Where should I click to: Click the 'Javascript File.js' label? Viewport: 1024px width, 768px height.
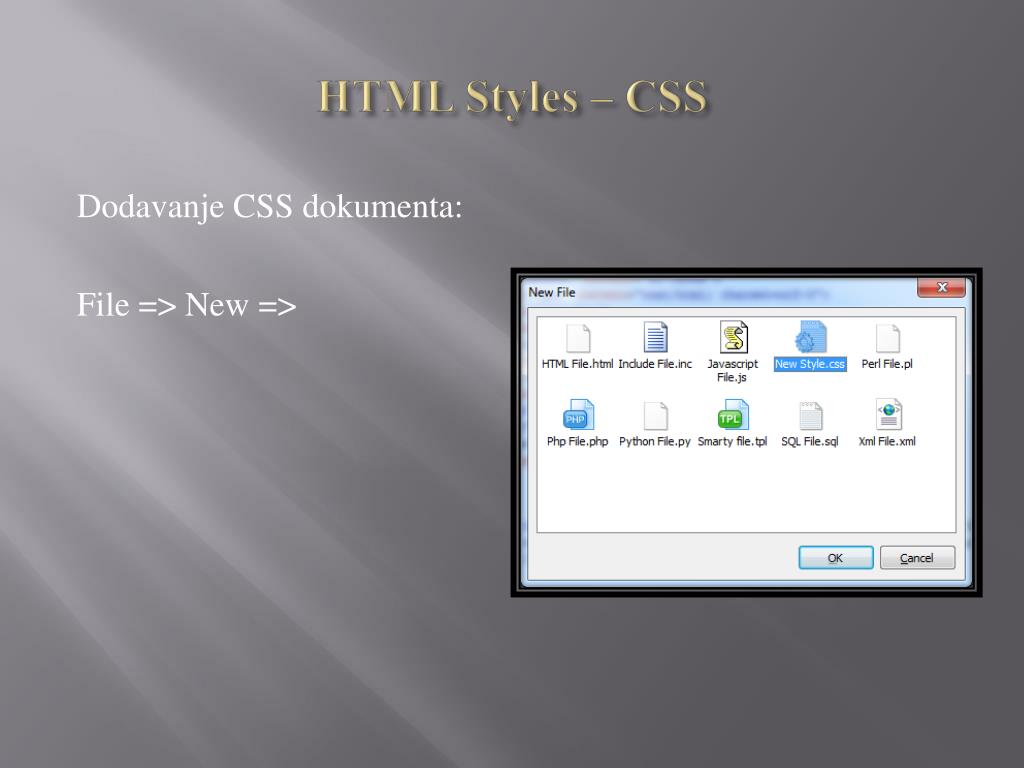(732, 370)
